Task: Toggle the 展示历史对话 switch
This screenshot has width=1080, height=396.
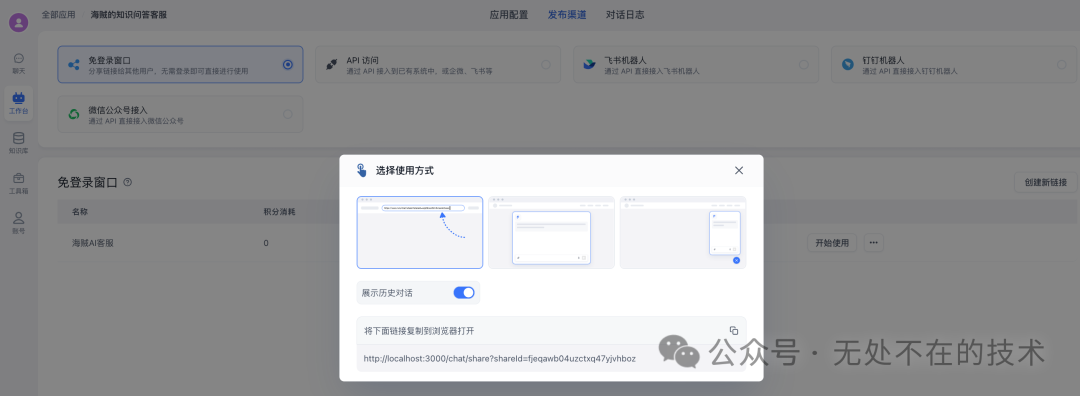Action: 464,293
